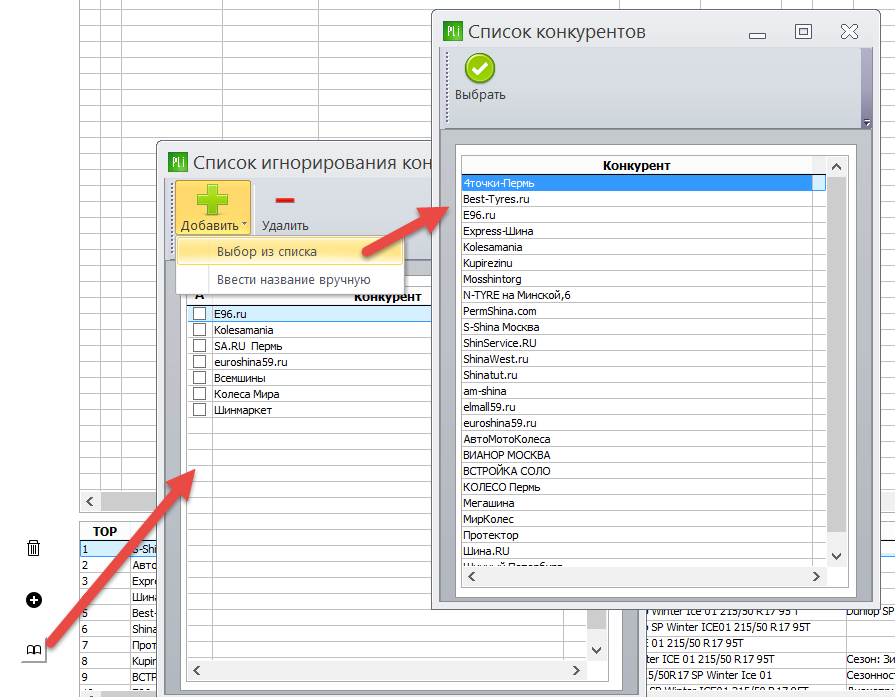Select КОЛЕСО Пермь in competitor list
This screenshot has height=697, width=895.
point(643,487)
